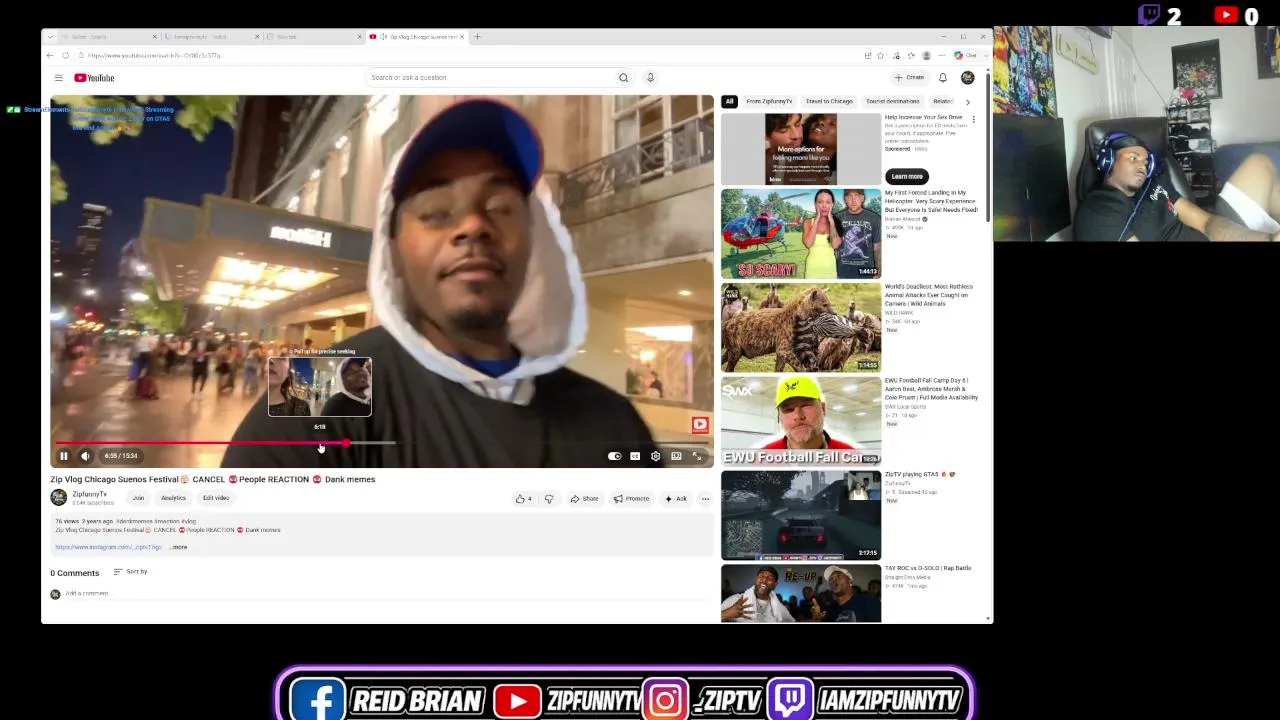Open the account avatar menu
The width and height of the screenshot is (1280, 720).
tap(967, 78)
